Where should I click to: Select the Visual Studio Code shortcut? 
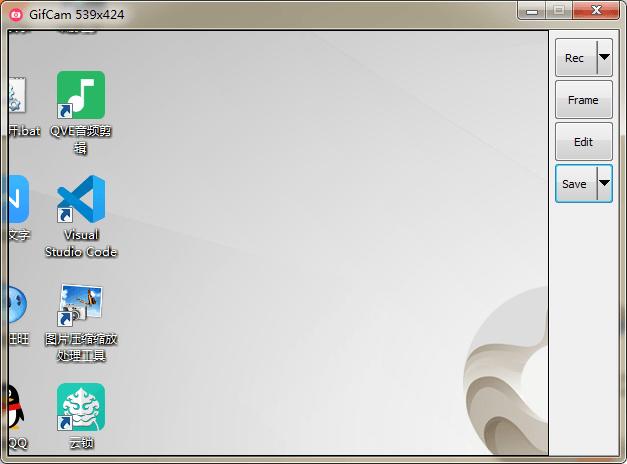pos(81,199)
